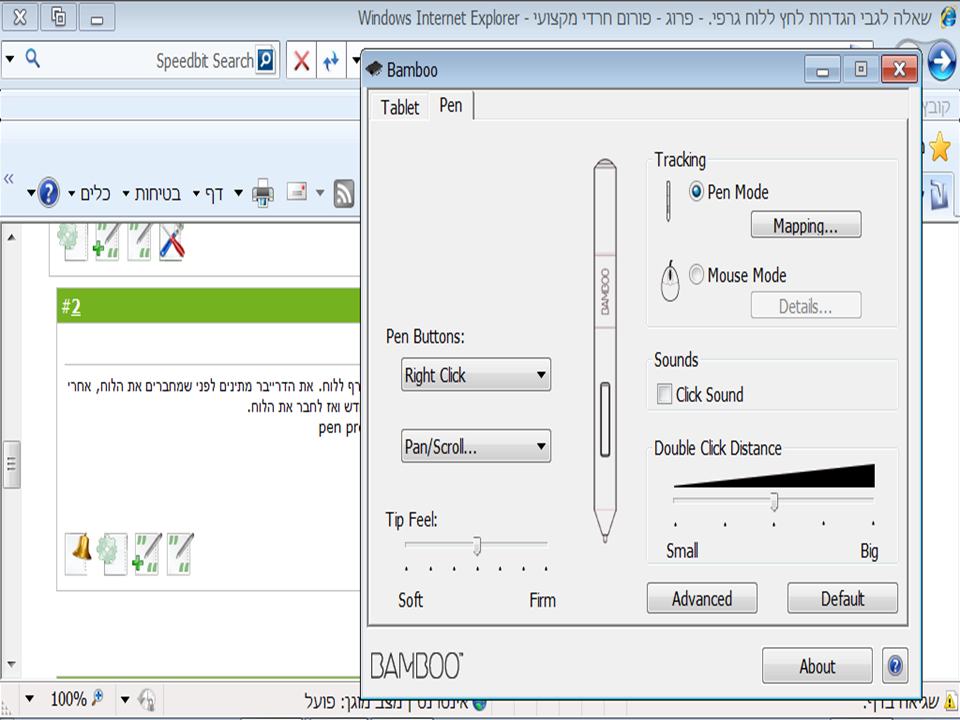The height and width of the screenshot is (720, 960).
Task: Open the protected mode dropdown in the status bar
Action: point(125,699)
